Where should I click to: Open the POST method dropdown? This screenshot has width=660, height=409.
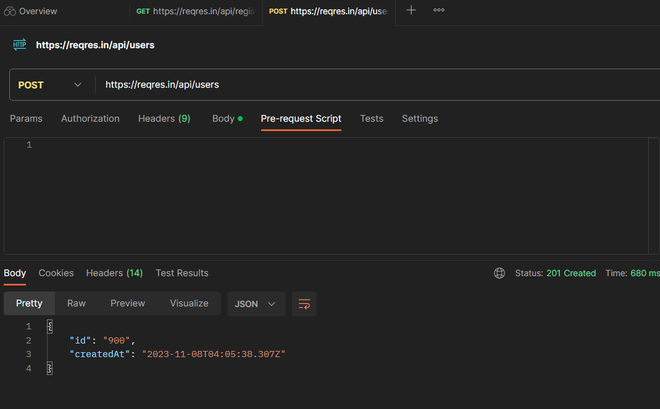coord(50,85)
